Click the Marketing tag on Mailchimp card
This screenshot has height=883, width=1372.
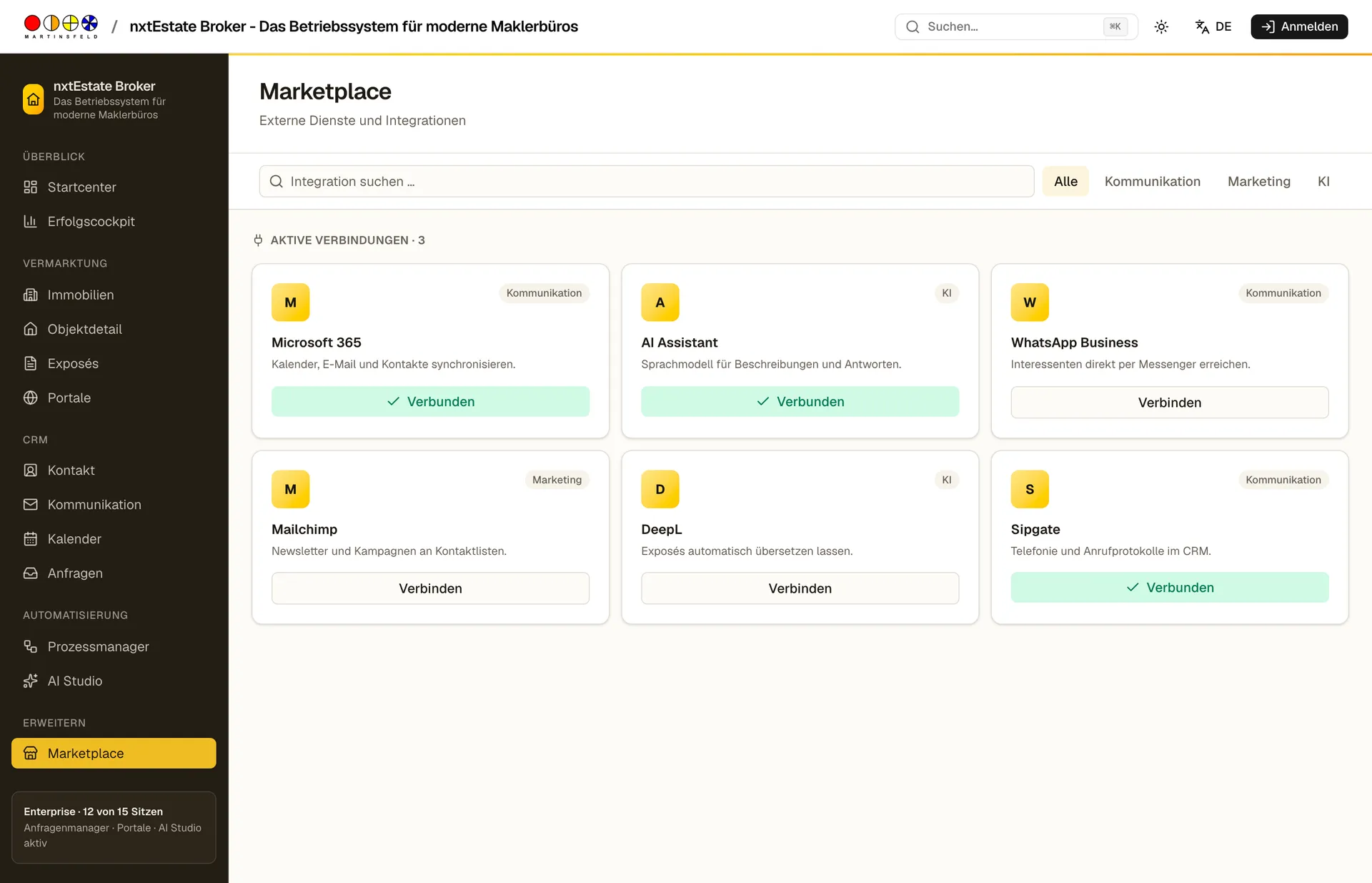click(x=557, y=480)
